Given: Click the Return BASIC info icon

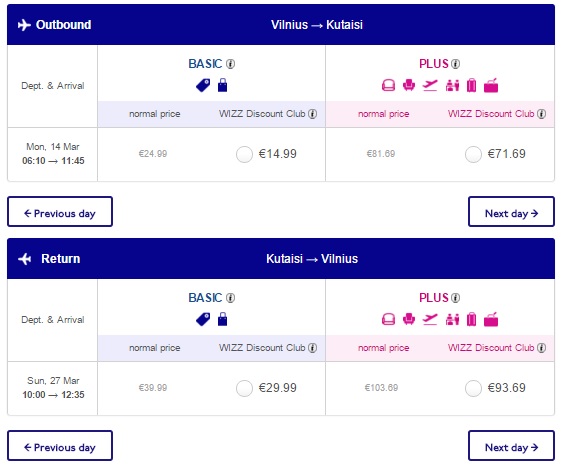Looking at the screenshot, I should click(231, 298).
